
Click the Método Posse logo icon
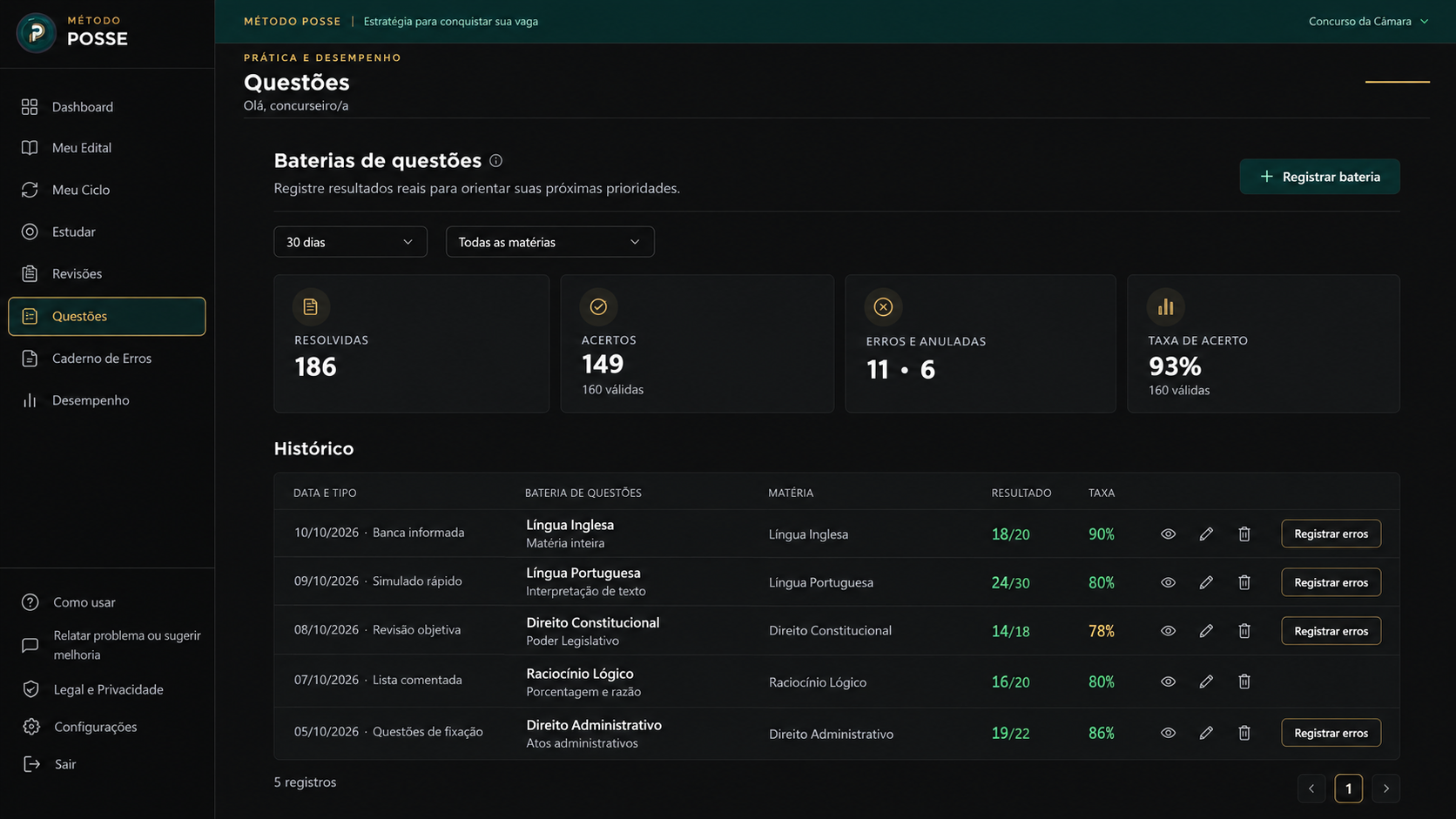tap(37, 33)
